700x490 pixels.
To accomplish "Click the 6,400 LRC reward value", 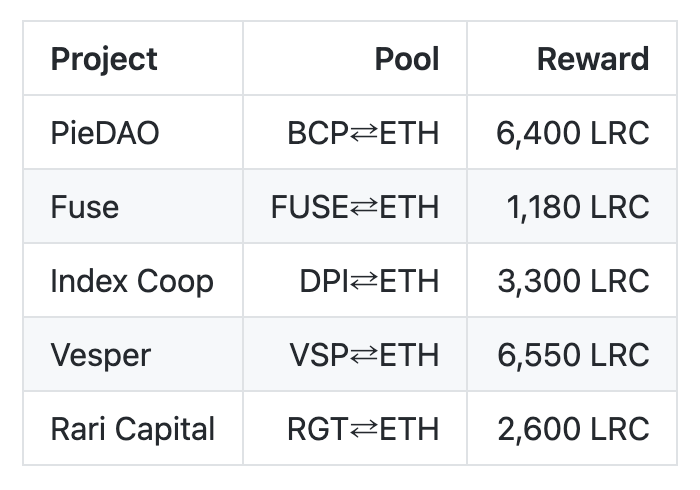I will click(573, 133).
